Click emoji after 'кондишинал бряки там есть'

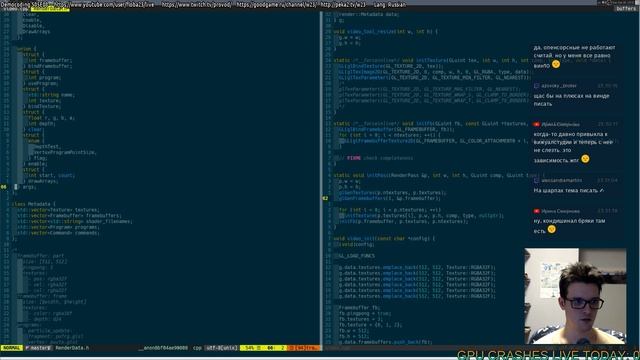pos(551,229)
